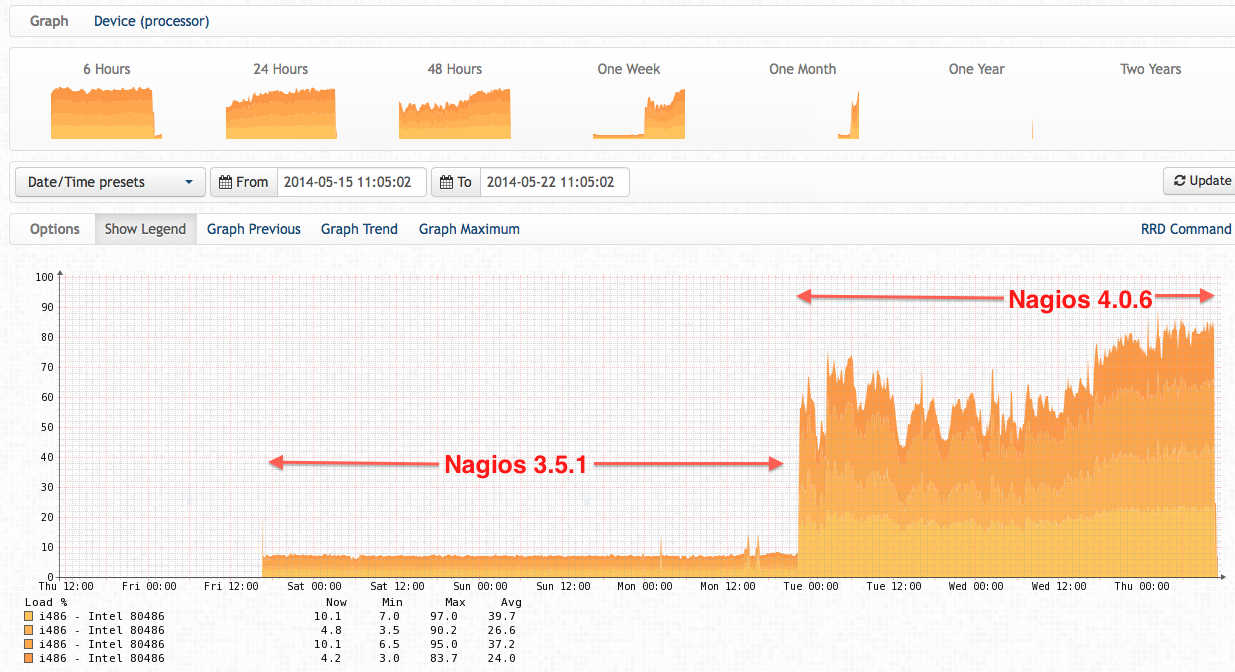Click the From date input field
This screenshot has height=672, width=1235.
(x=351, y=182)
